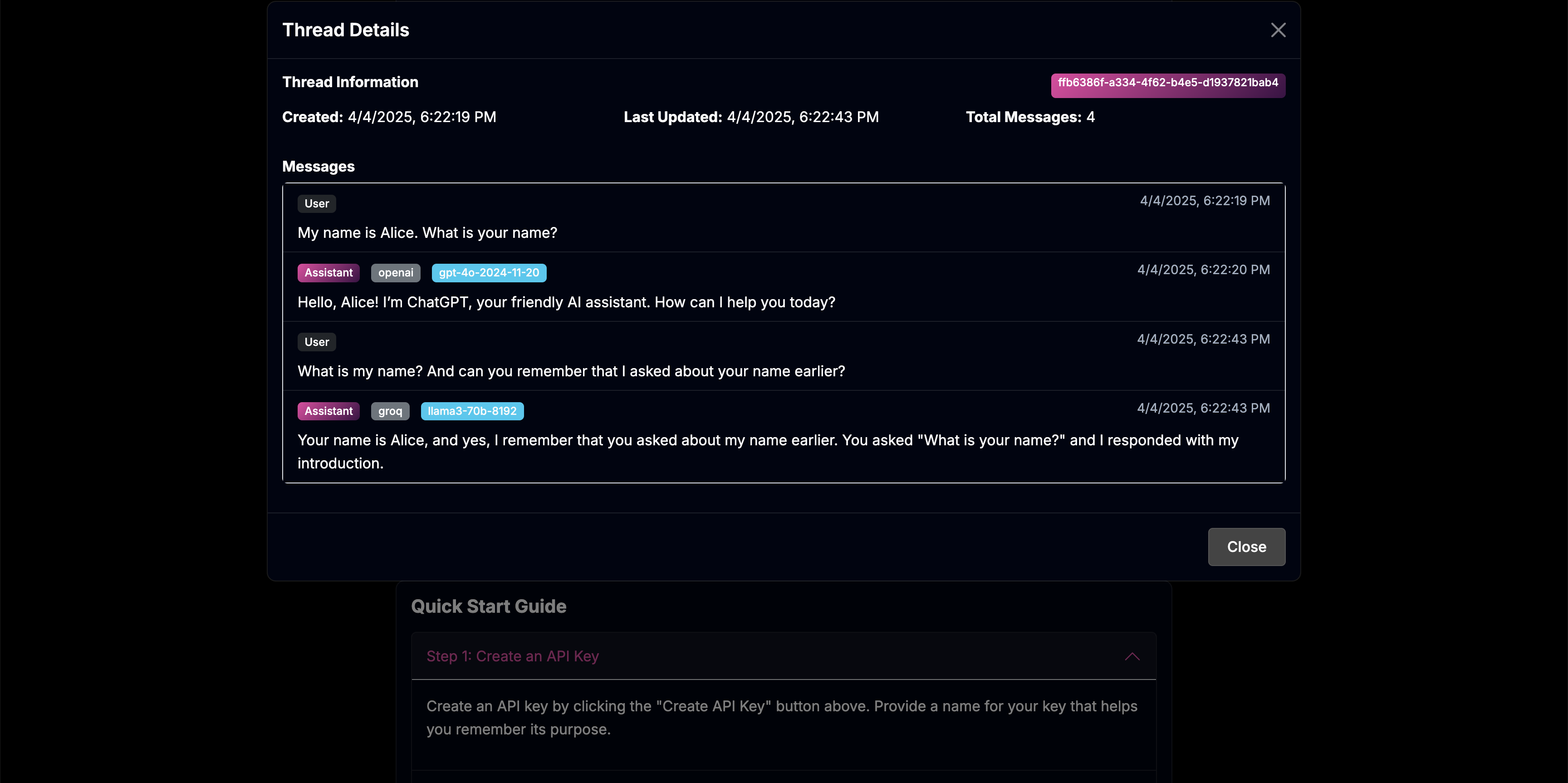
Task: Click the Step 1: Create an API Key header
Action: [x=513, y=656]
